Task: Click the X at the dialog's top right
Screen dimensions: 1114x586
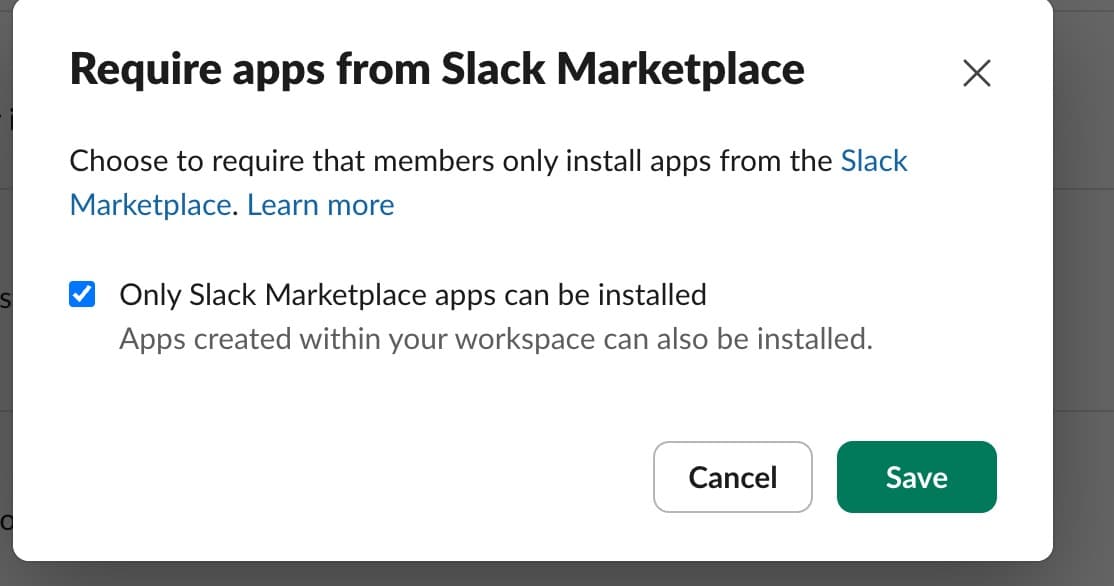Action: point(976,72)
